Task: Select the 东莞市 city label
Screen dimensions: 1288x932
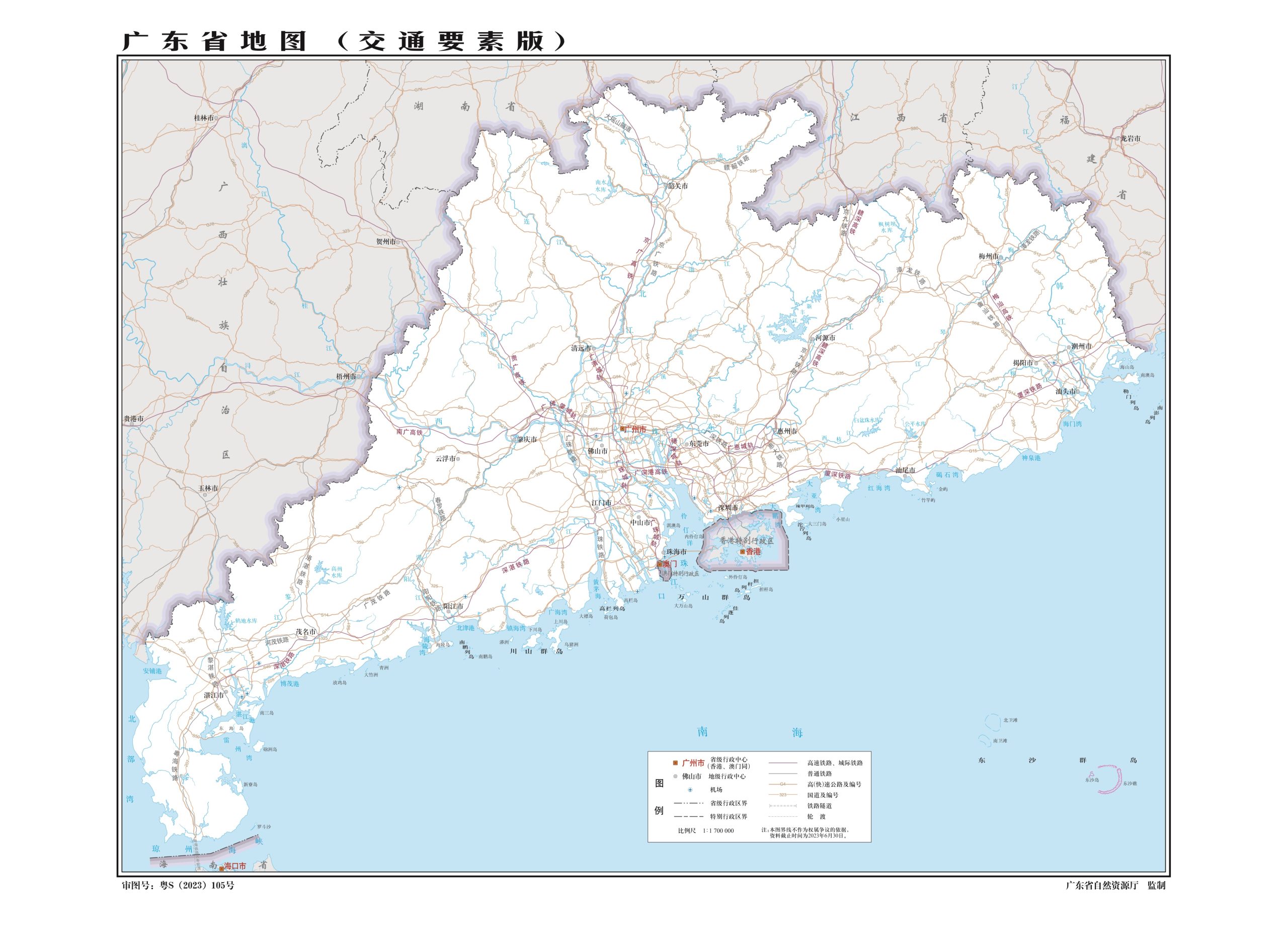Action: 699,444
